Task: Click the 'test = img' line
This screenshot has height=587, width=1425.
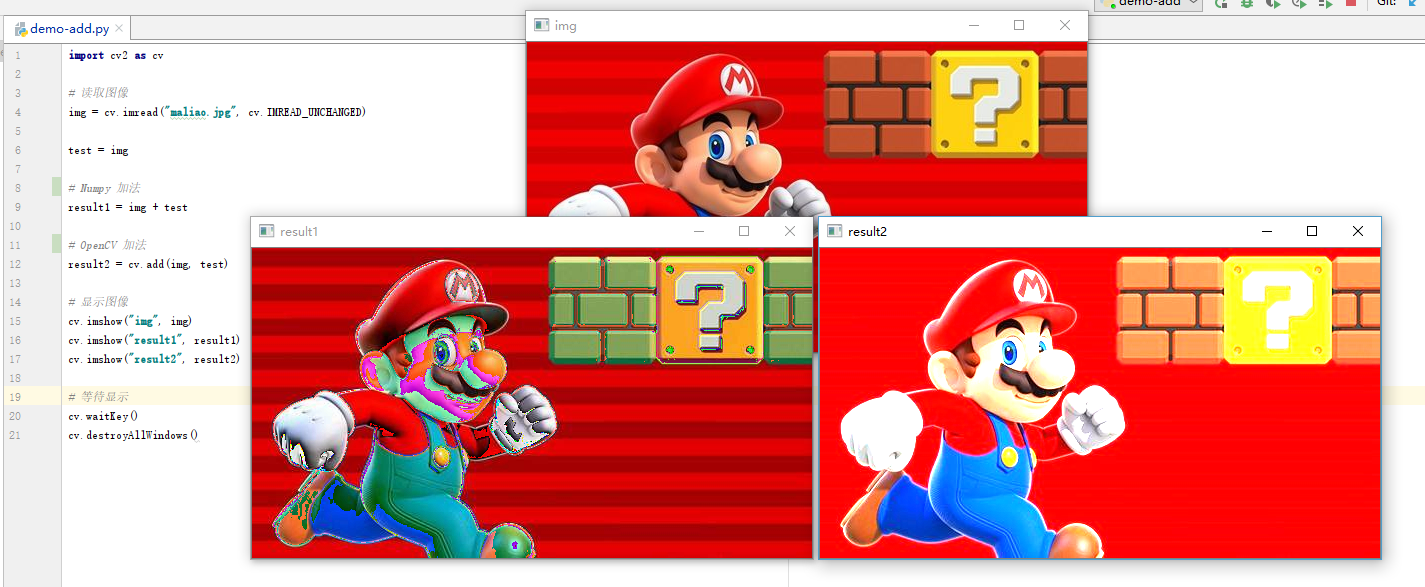Action: click(98, 150)
